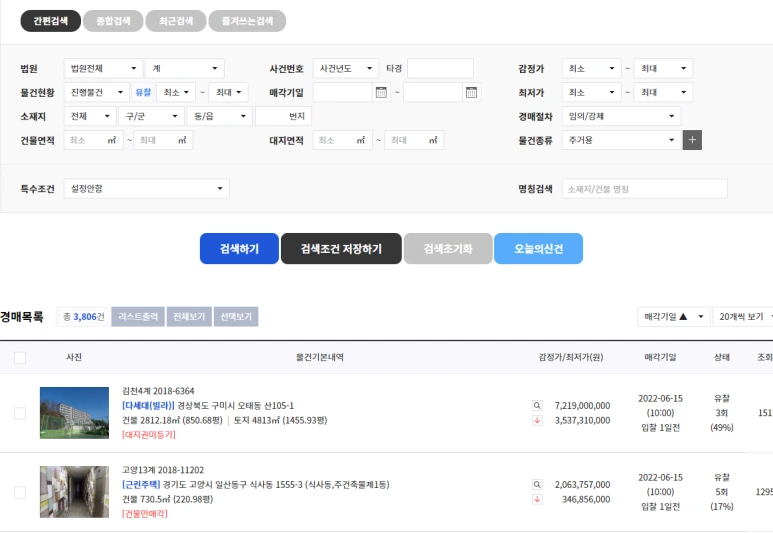Red down arrow beside 3,537,310,000 price
This screenshot has height=533, width=773.
537,420
